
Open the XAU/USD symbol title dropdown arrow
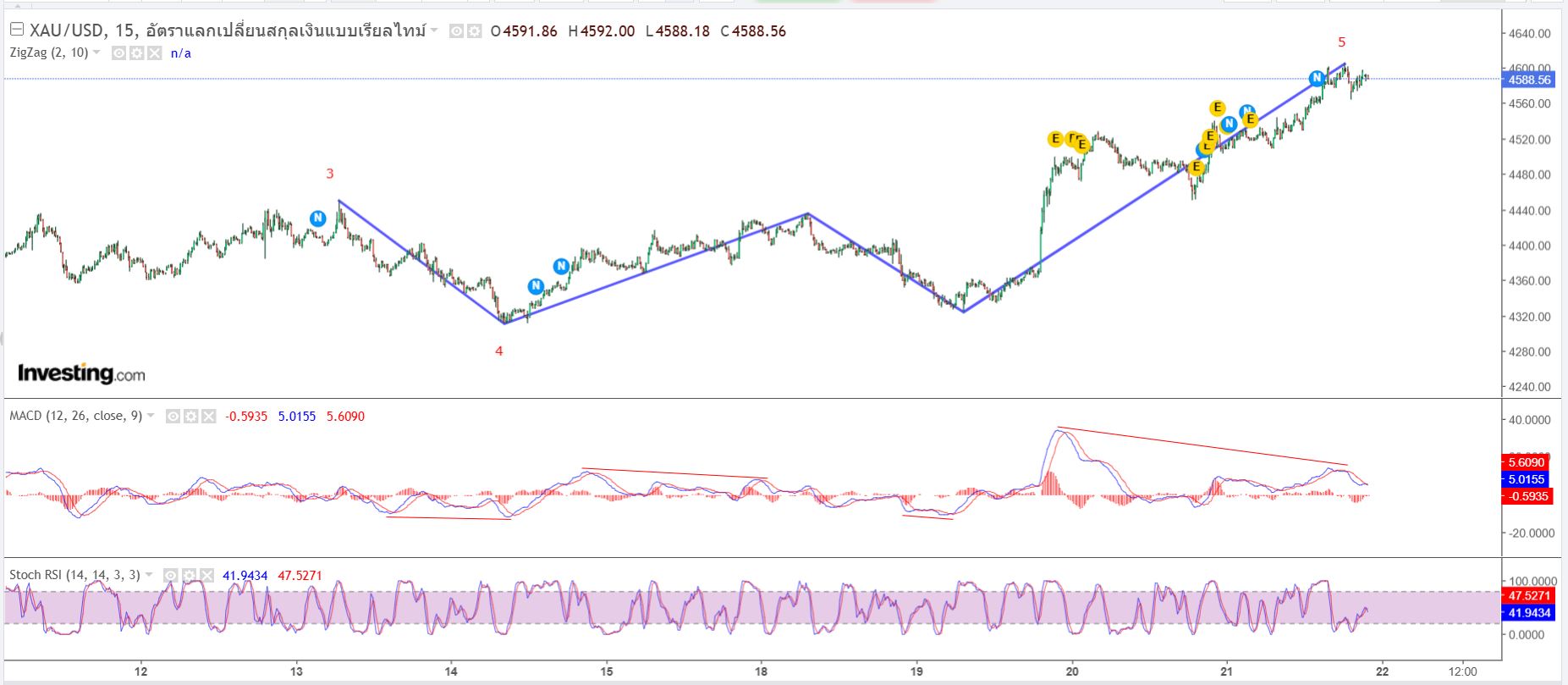[434, 30]
